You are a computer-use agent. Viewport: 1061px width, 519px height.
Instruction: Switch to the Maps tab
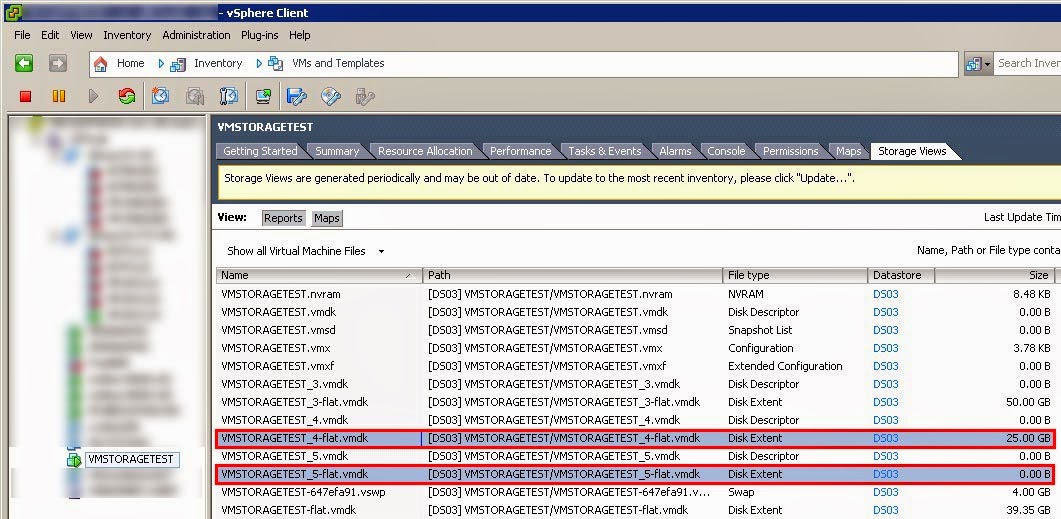point(849,151)
